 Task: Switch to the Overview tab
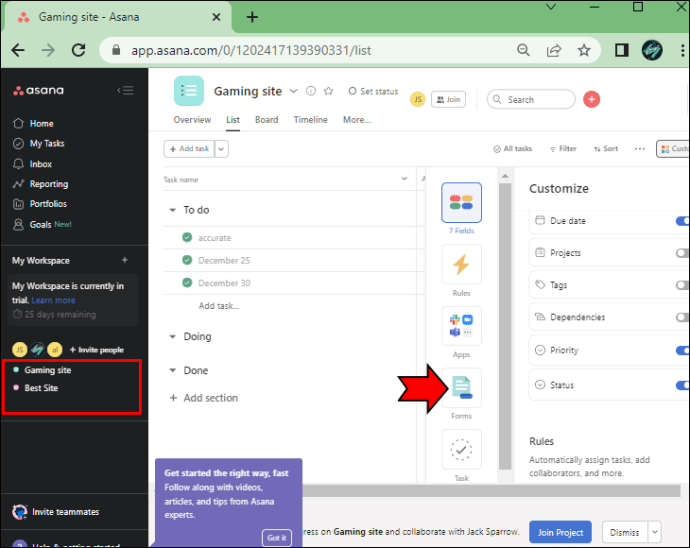pyautogui.click(x=192, y=120)
